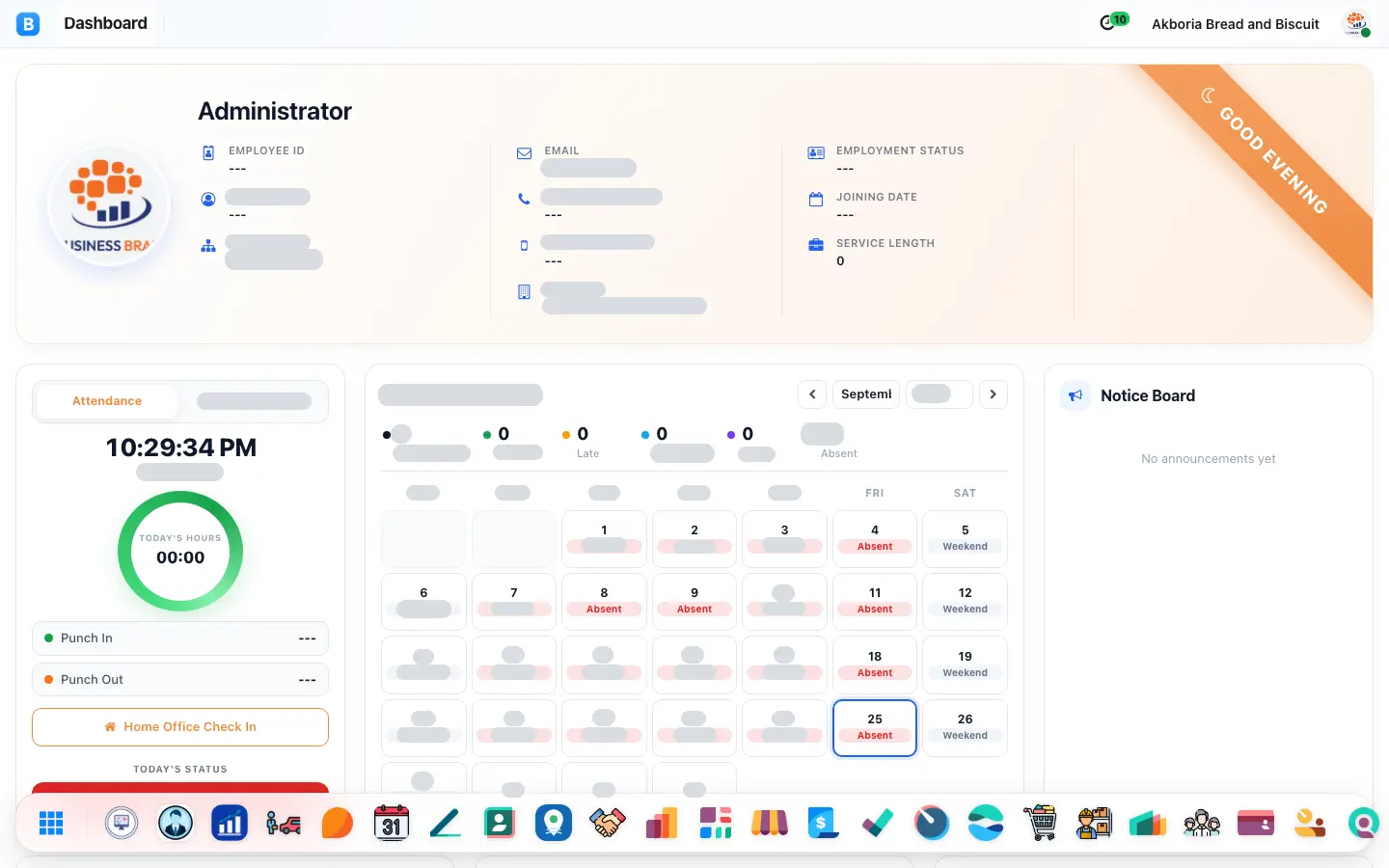Click the Punch Out row

click(x=180, y=680)
